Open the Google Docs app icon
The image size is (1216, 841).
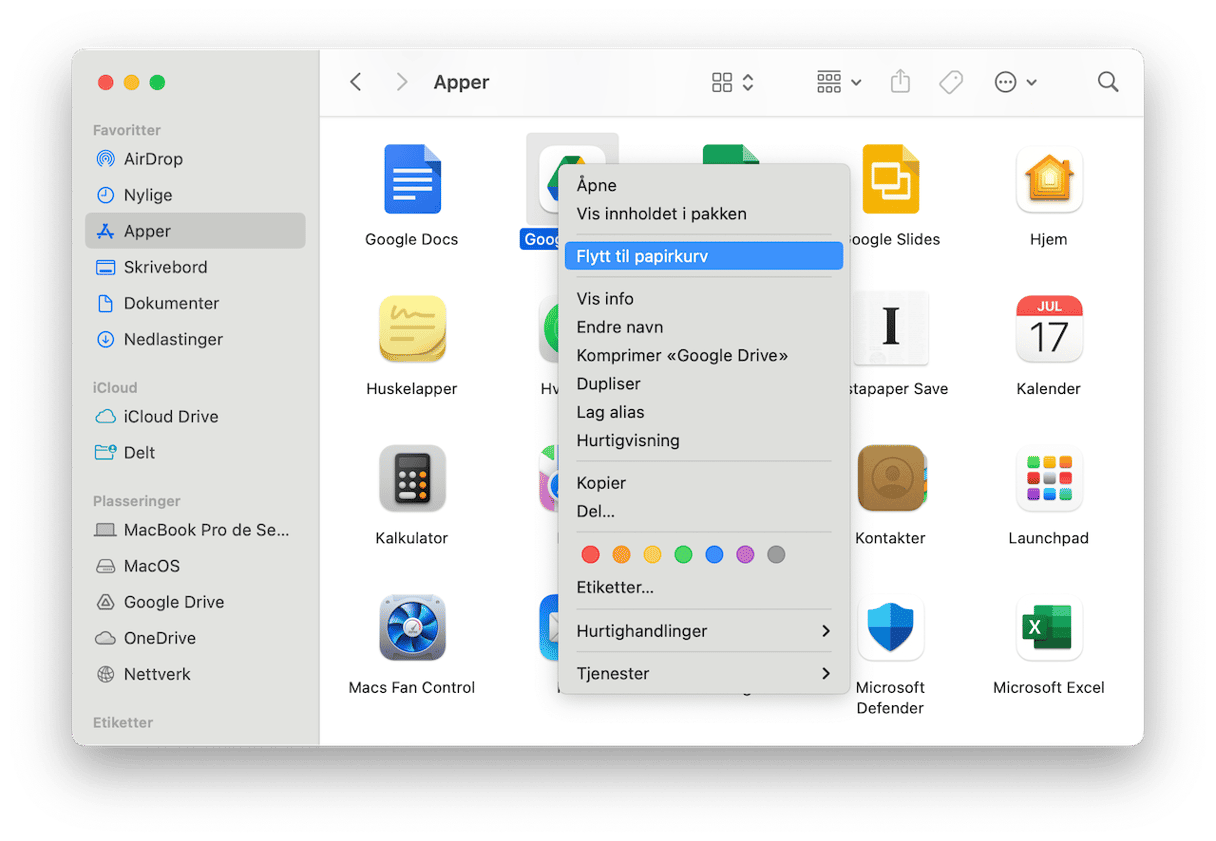(x=412, y=180)
